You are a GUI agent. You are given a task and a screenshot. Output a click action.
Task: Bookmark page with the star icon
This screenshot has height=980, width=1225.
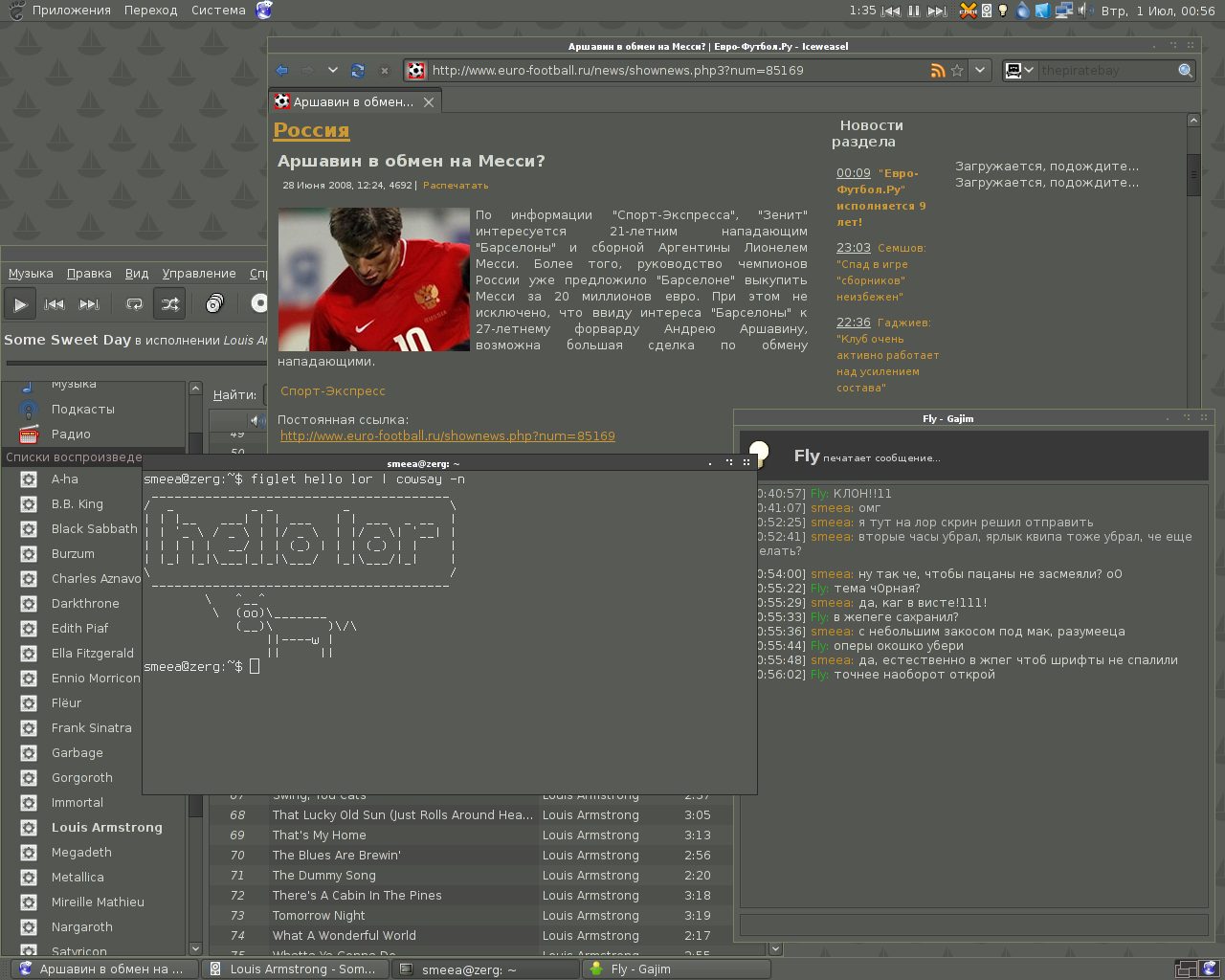pos(956,70)
